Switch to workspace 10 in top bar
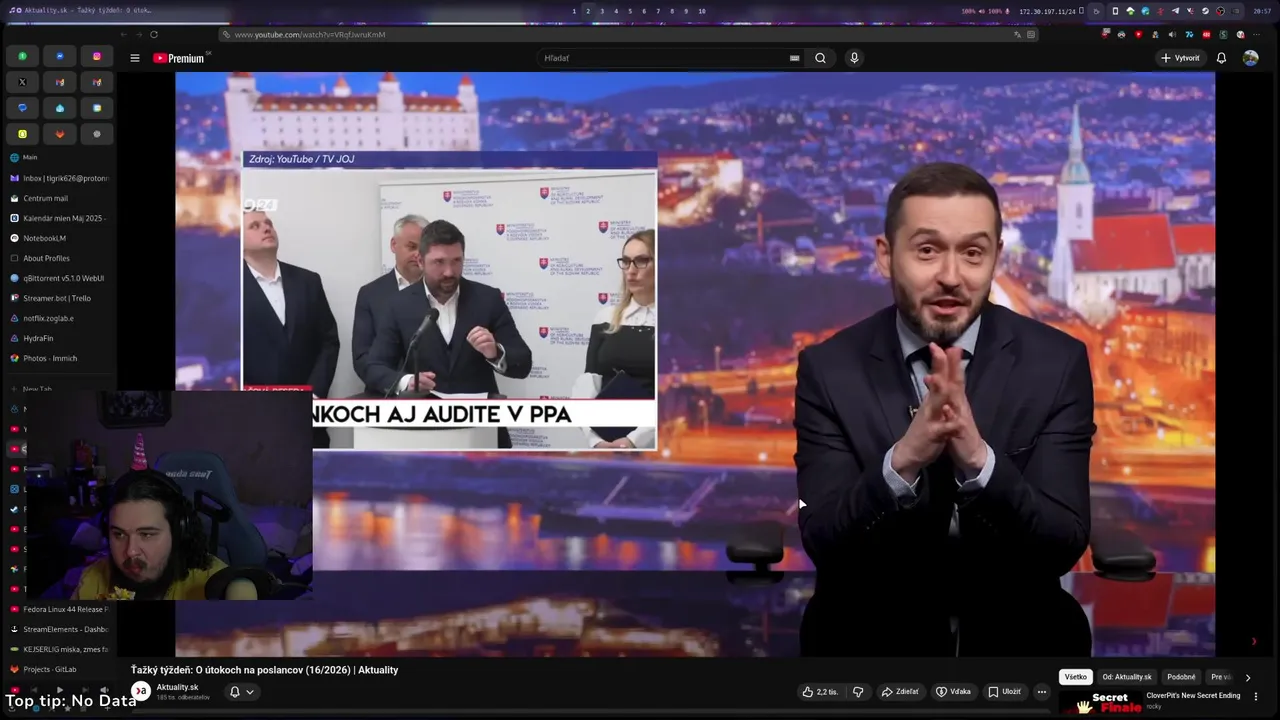1280x720 pixels. (702, 11)
